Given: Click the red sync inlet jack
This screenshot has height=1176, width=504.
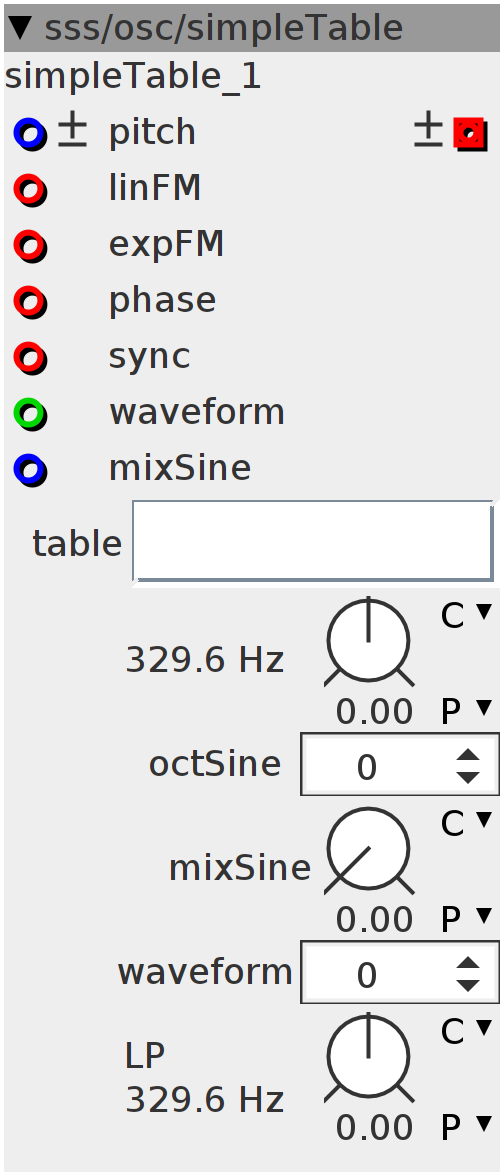Looking at the screenshot, I should pos(30,358).
